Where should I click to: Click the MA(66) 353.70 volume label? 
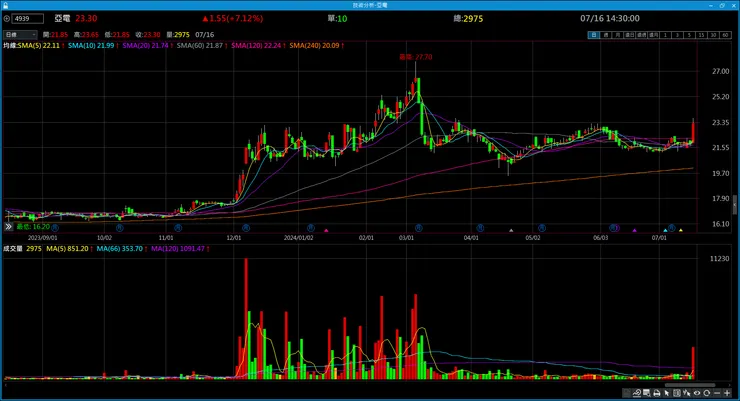pyautogui.click(x=119, y=249)
